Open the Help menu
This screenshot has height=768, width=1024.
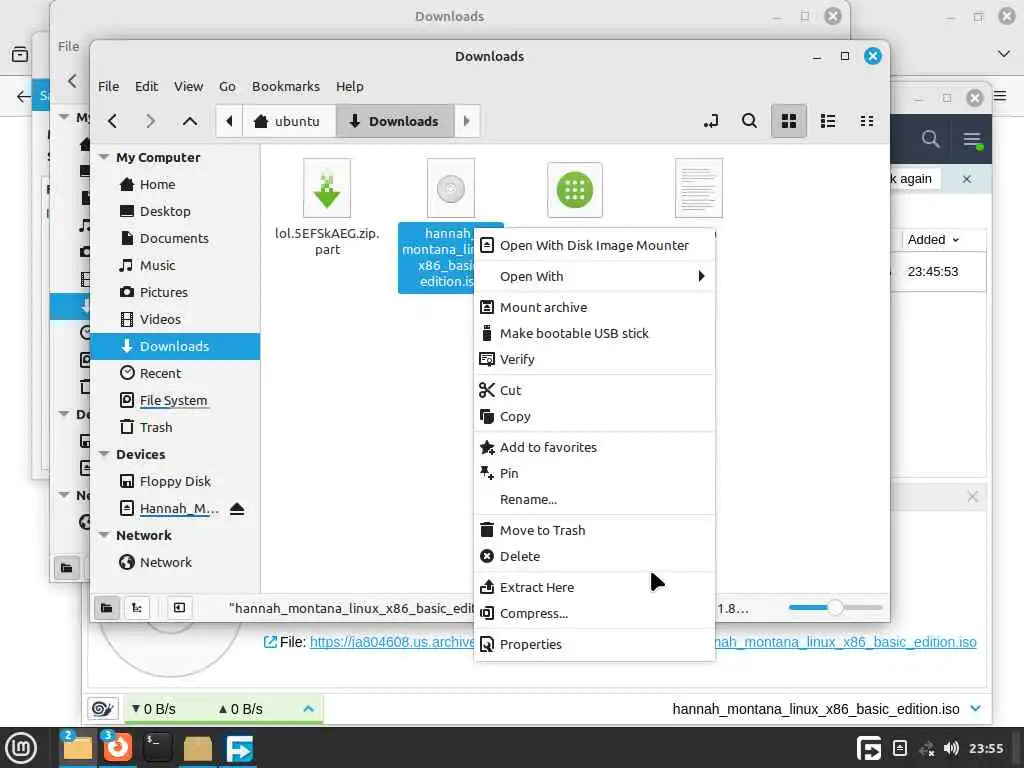point(350,86)
